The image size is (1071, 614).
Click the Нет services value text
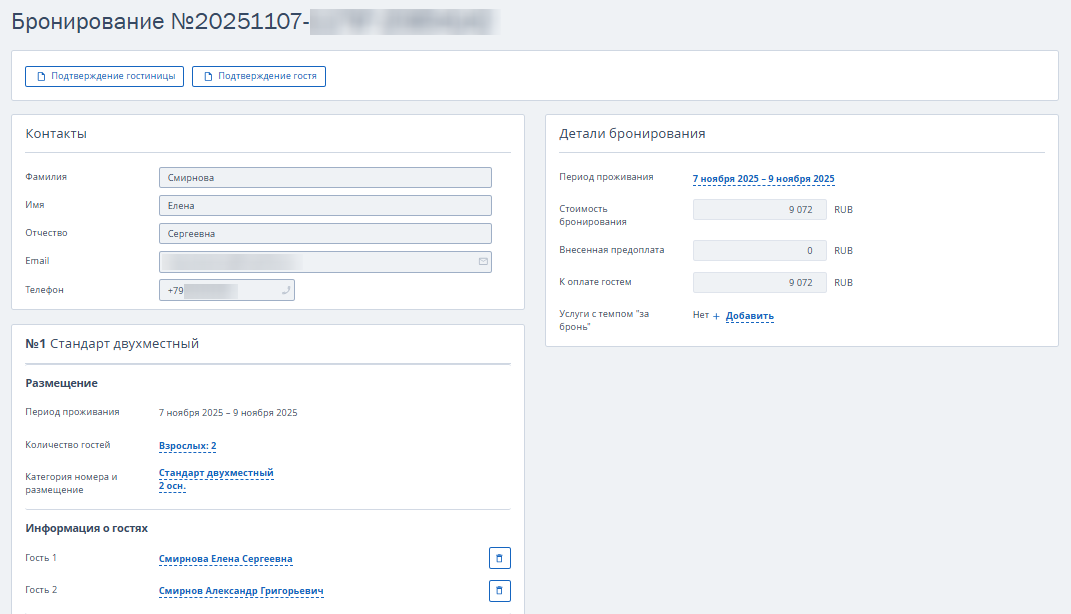pyautogui.click(x=701, y=315)
